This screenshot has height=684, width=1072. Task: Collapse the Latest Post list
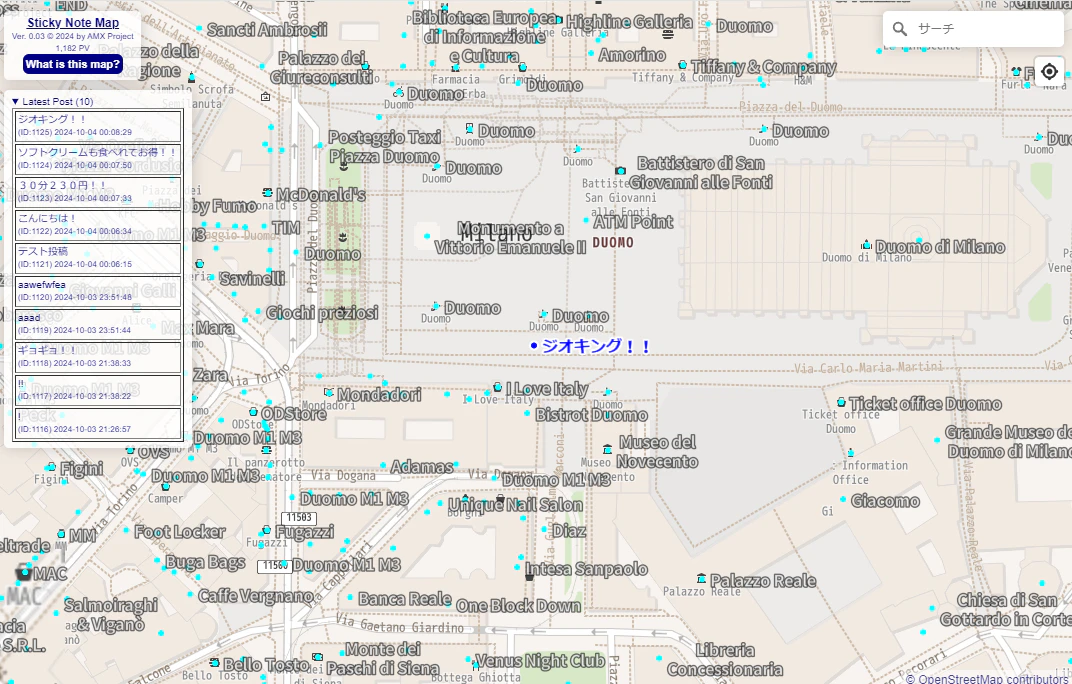pos(52,101)
